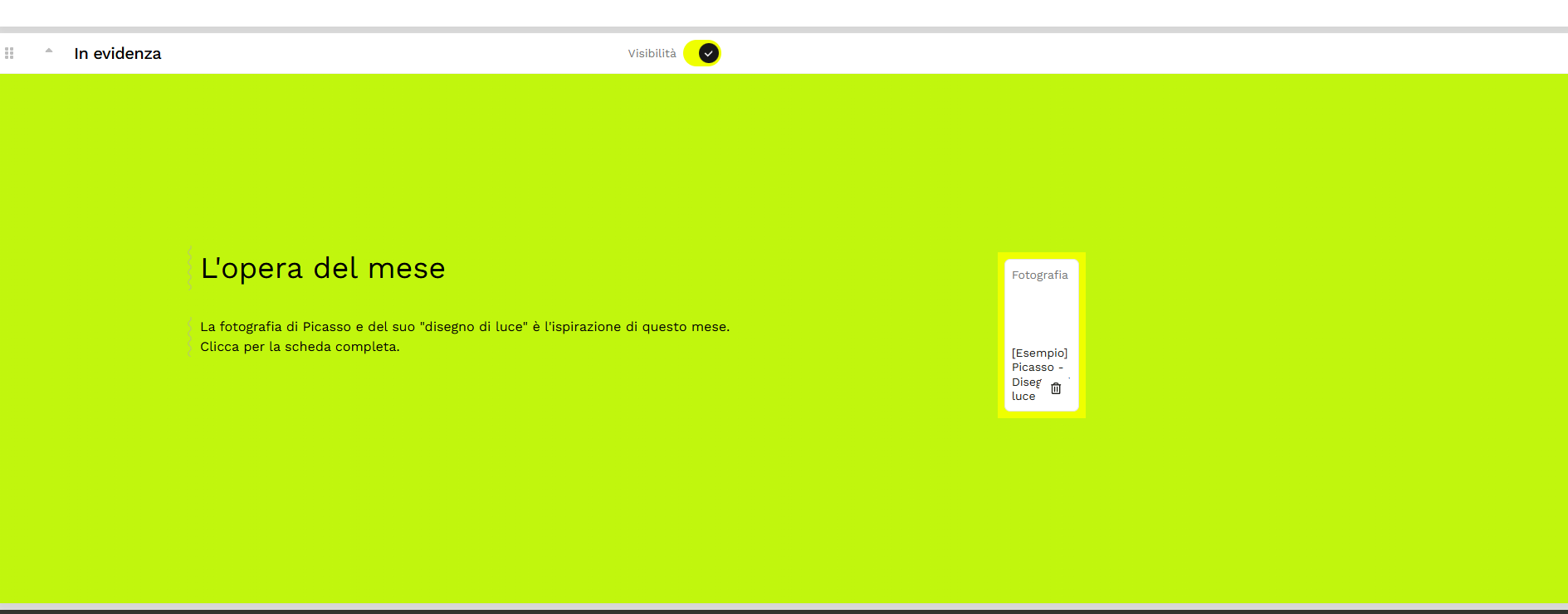Click the checkmark knob of visibility switch
Image resolution: width=1568 pixels, height=614 pixels.
click(x=708, y=53)
